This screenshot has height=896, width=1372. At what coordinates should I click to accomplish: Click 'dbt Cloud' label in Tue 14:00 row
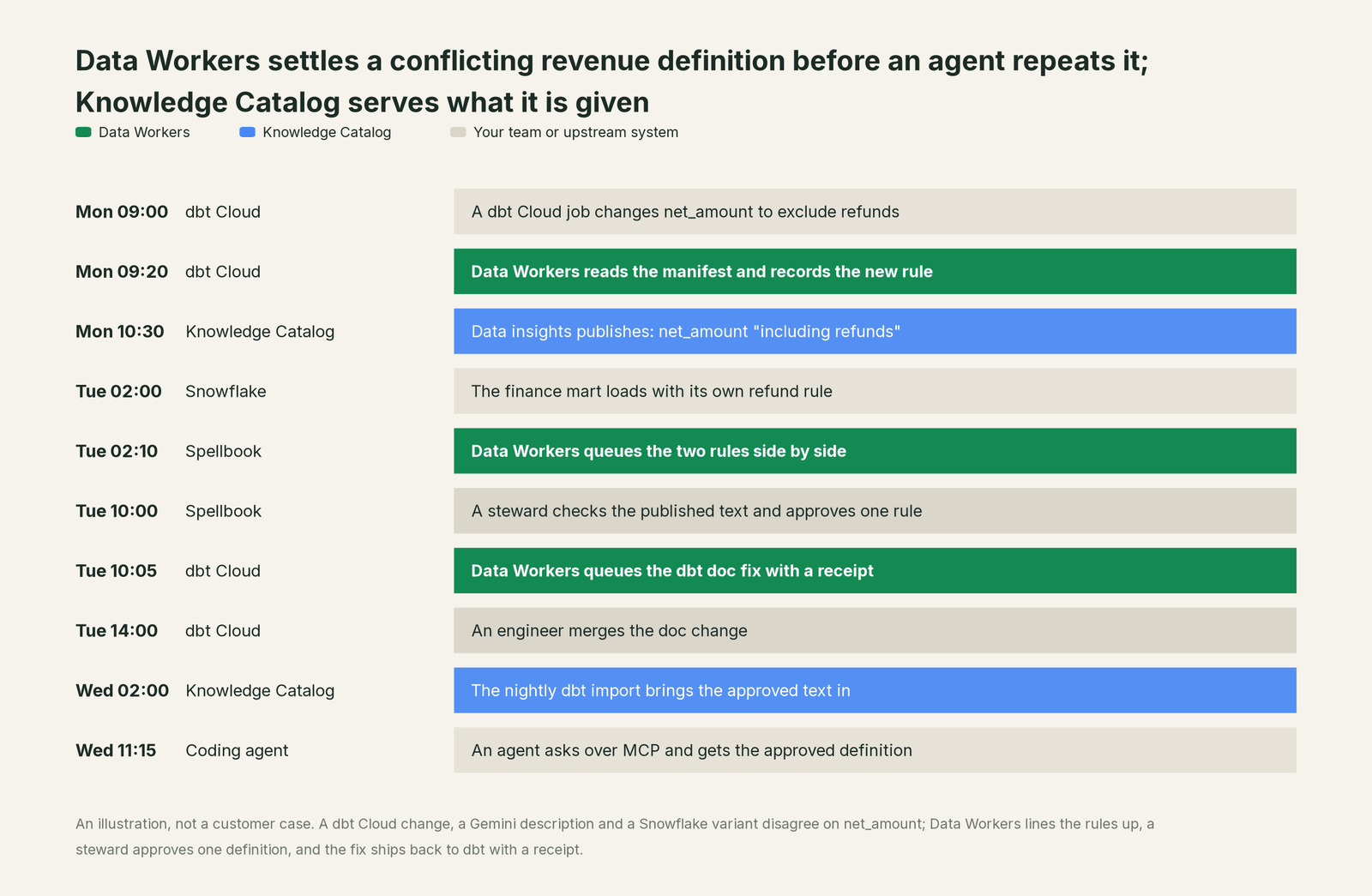coord(223,630)
